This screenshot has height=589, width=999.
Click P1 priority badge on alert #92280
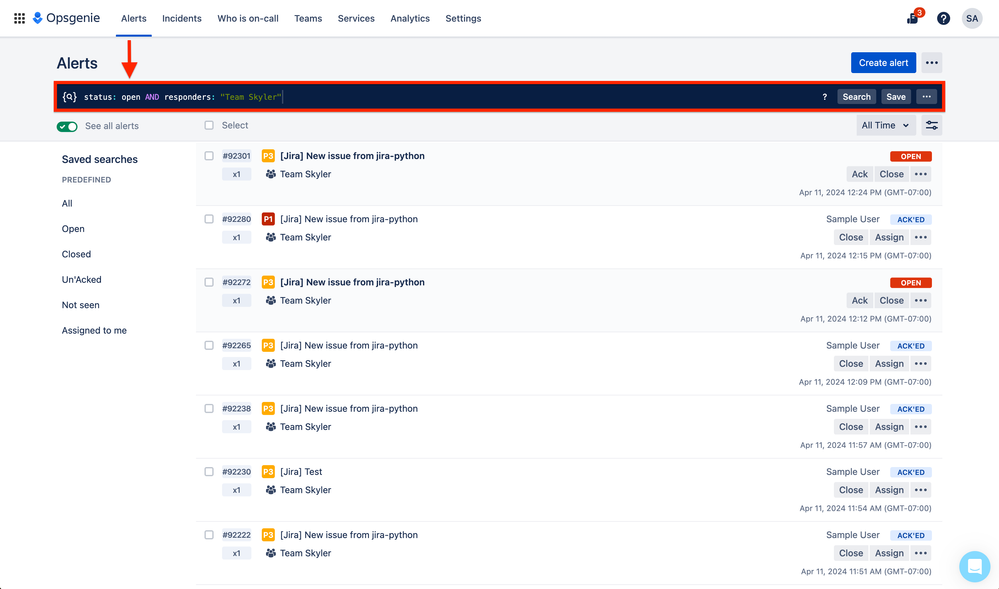click(268, 219)
